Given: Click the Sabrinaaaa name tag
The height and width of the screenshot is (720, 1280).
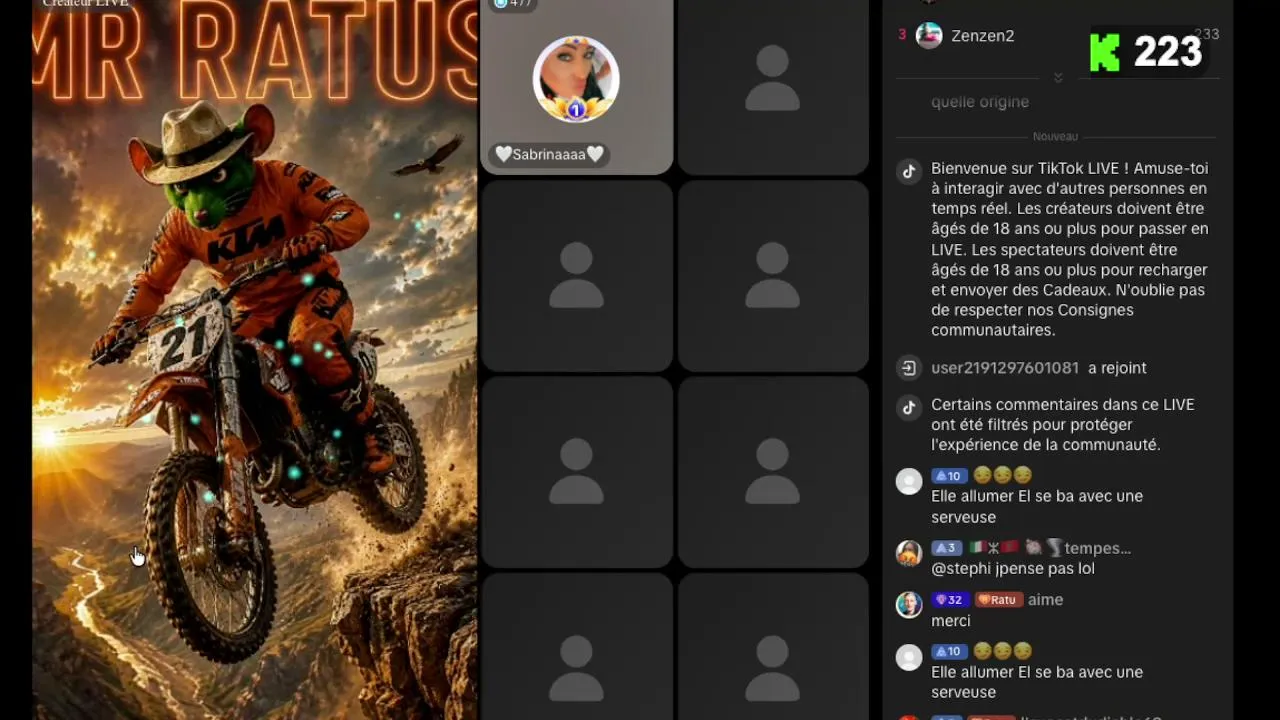Looking at the screenshot, I should 550,154.
